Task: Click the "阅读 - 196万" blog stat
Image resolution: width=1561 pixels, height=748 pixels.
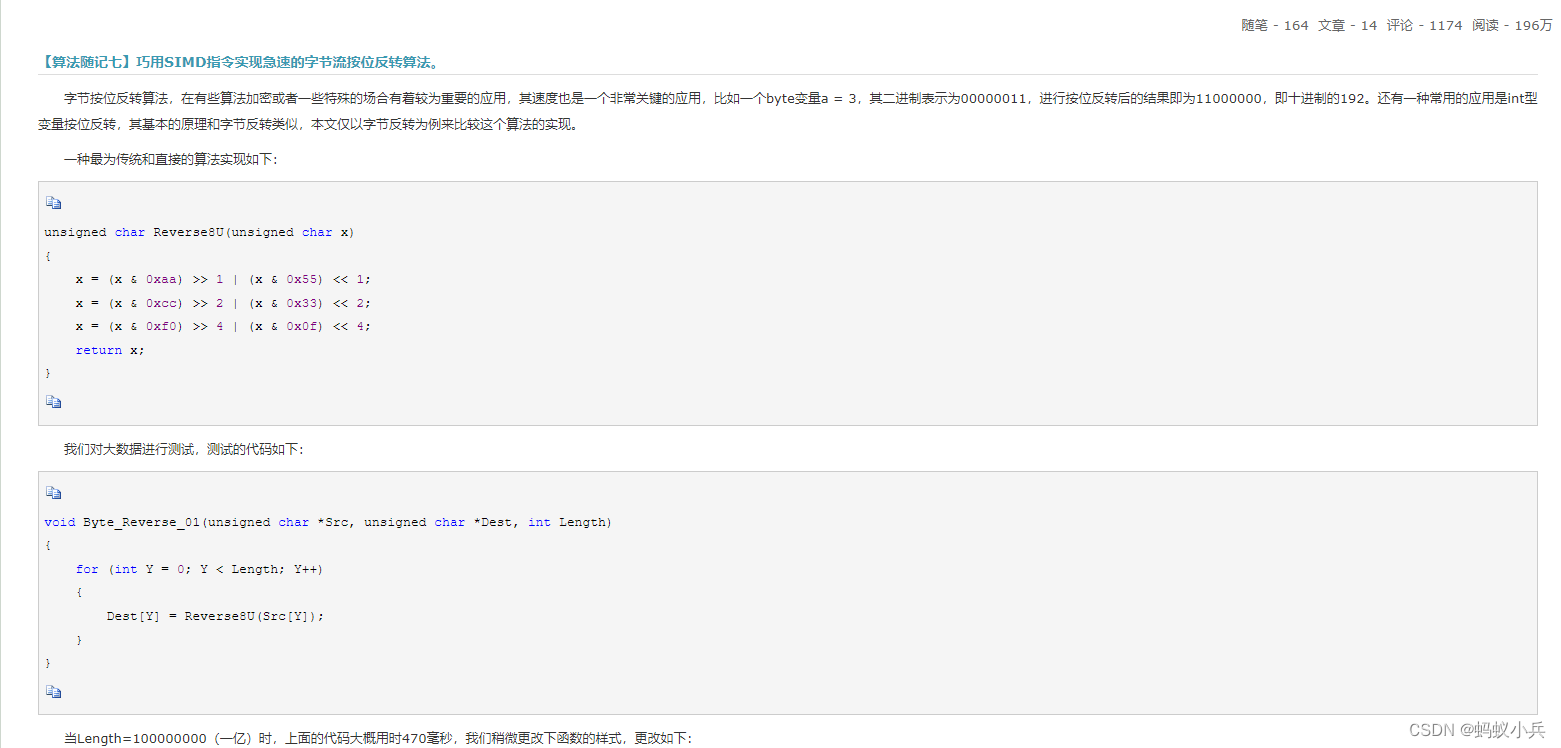Action: tap(1512, 26)
